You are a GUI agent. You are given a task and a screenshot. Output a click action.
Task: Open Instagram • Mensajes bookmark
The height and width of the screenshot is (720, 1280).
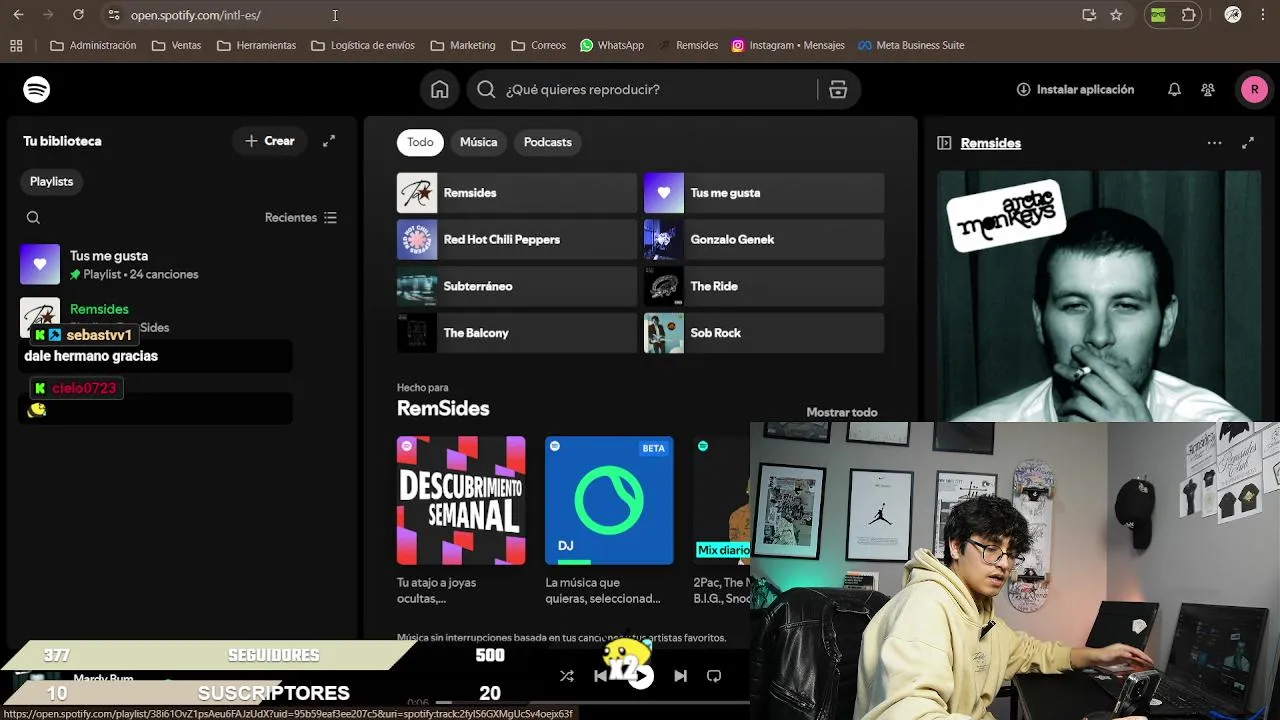788,45
